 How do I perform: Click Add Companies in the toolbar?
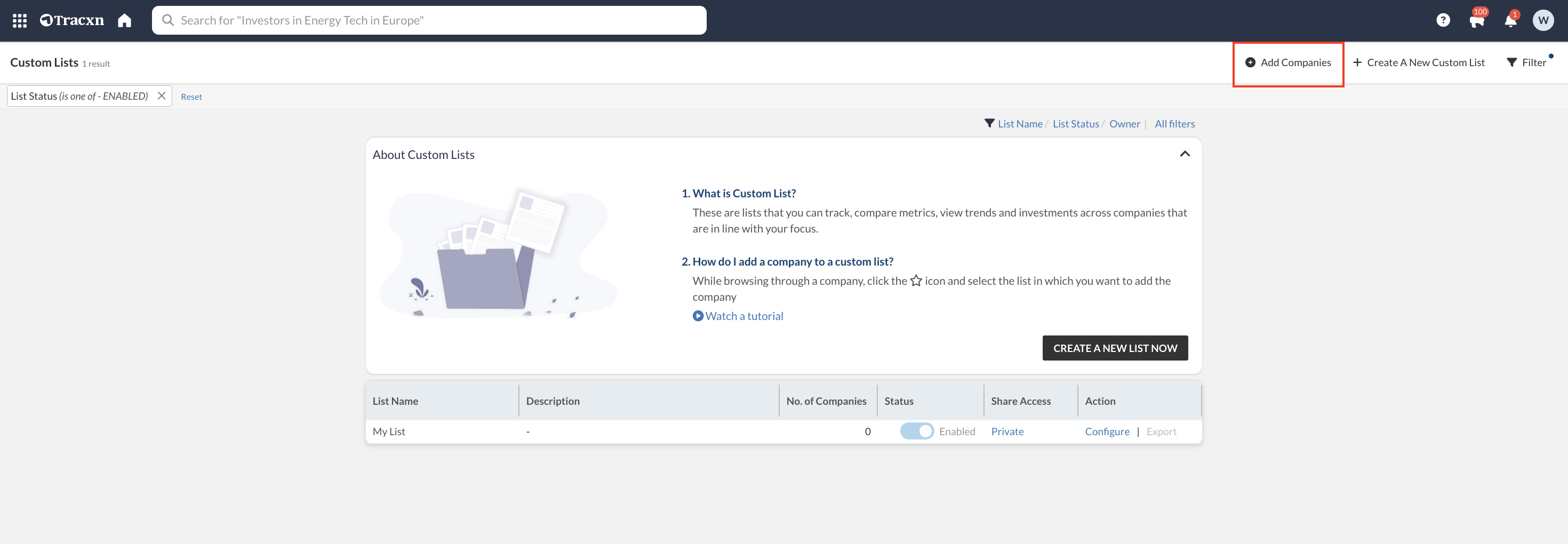click(x=1288, y=63)
